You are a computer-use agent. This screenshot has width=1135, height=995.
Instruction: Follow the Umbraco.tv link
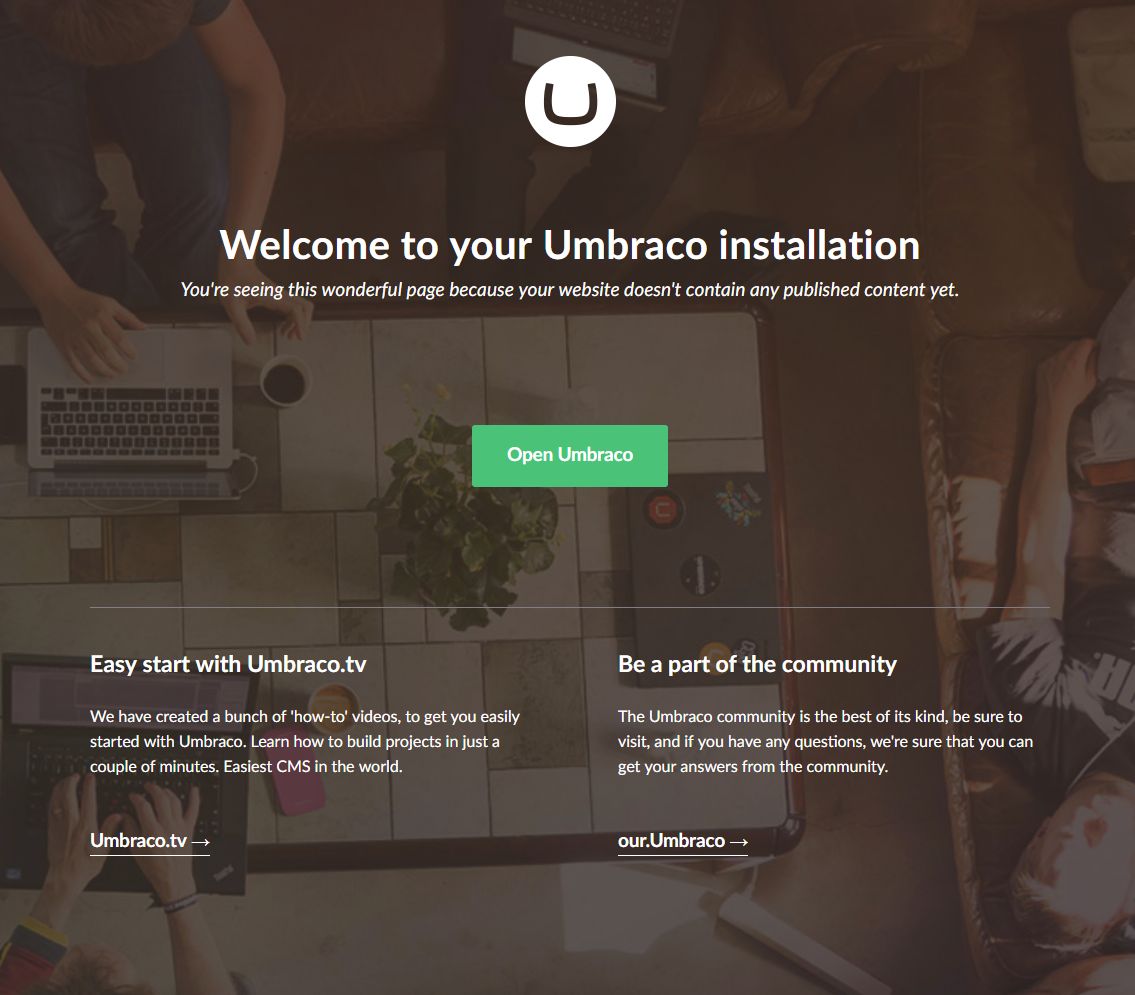150,841
